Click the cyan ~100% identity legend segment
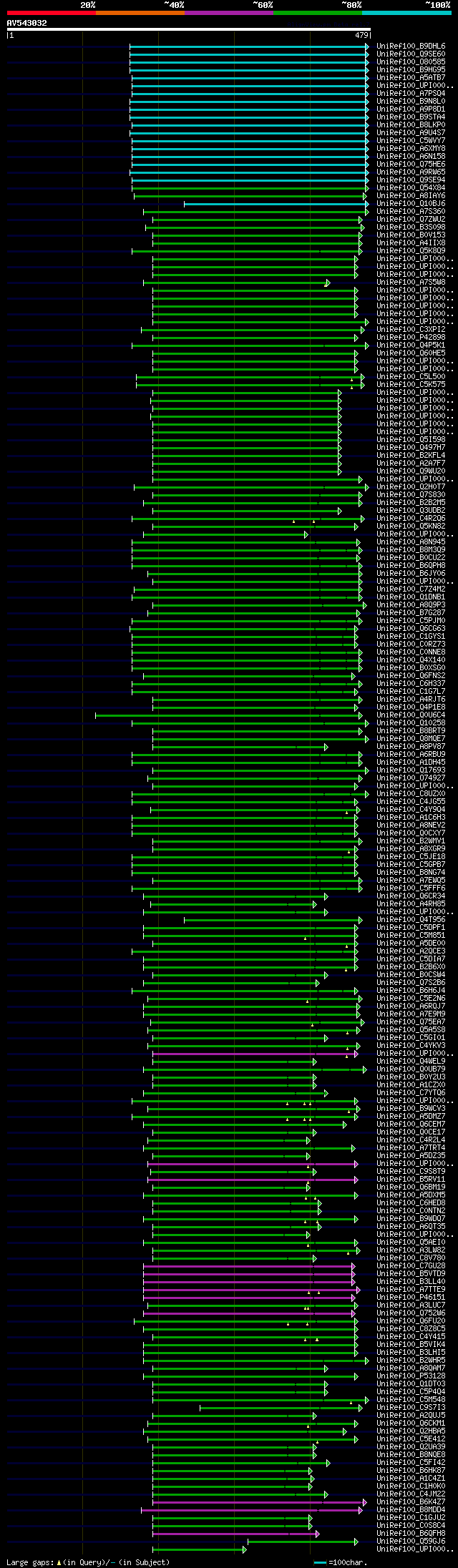This screenshot has width=458, height=1568. click(x=406, y=13)
